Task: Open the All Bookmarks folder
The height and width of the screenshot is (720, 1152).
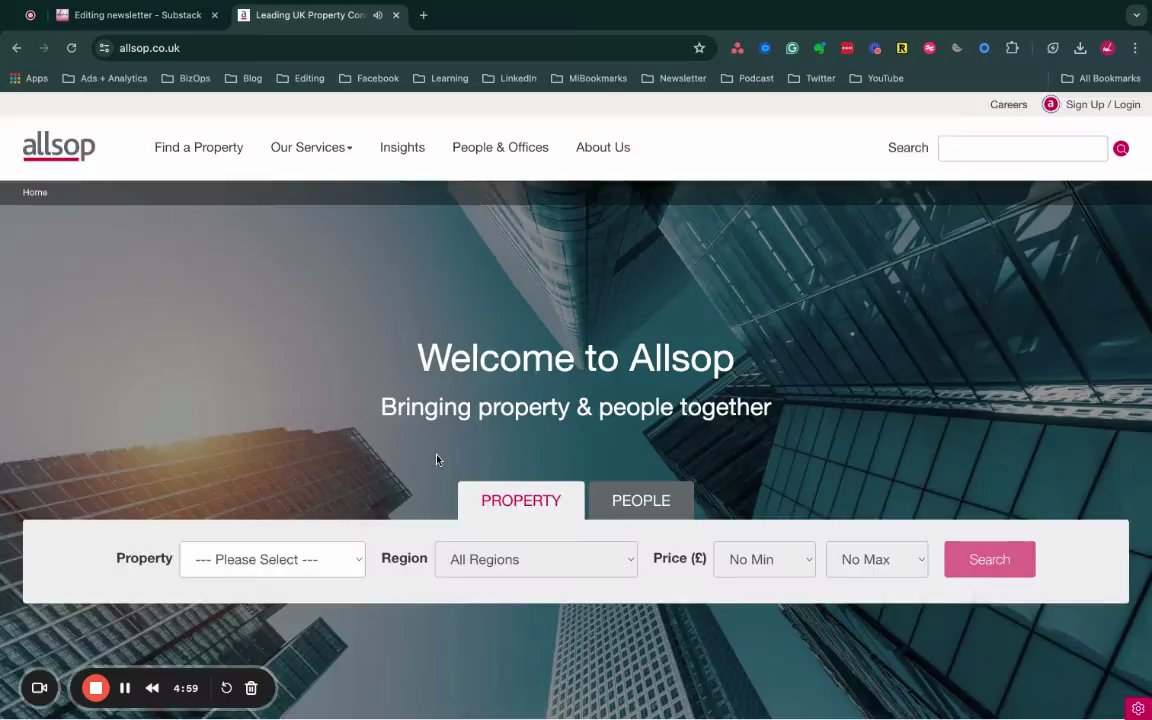Action: 1101,78
